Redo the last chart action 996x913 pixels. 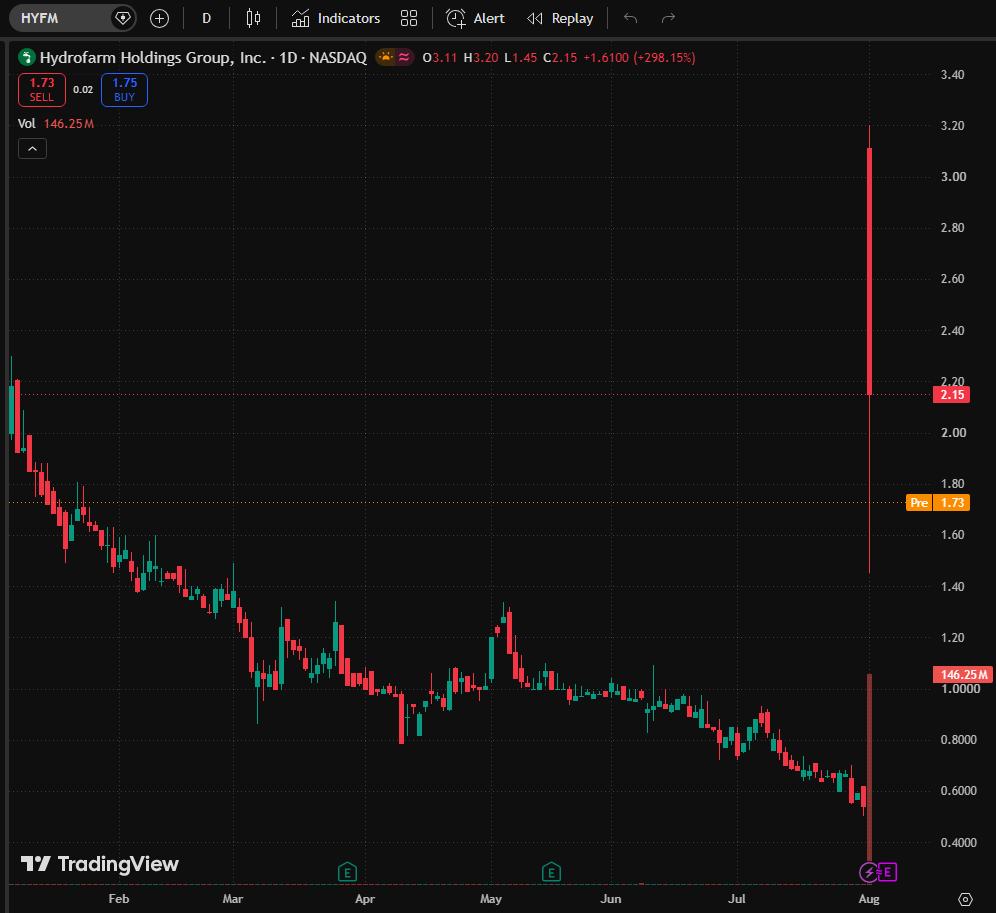(x=668, y=18)
